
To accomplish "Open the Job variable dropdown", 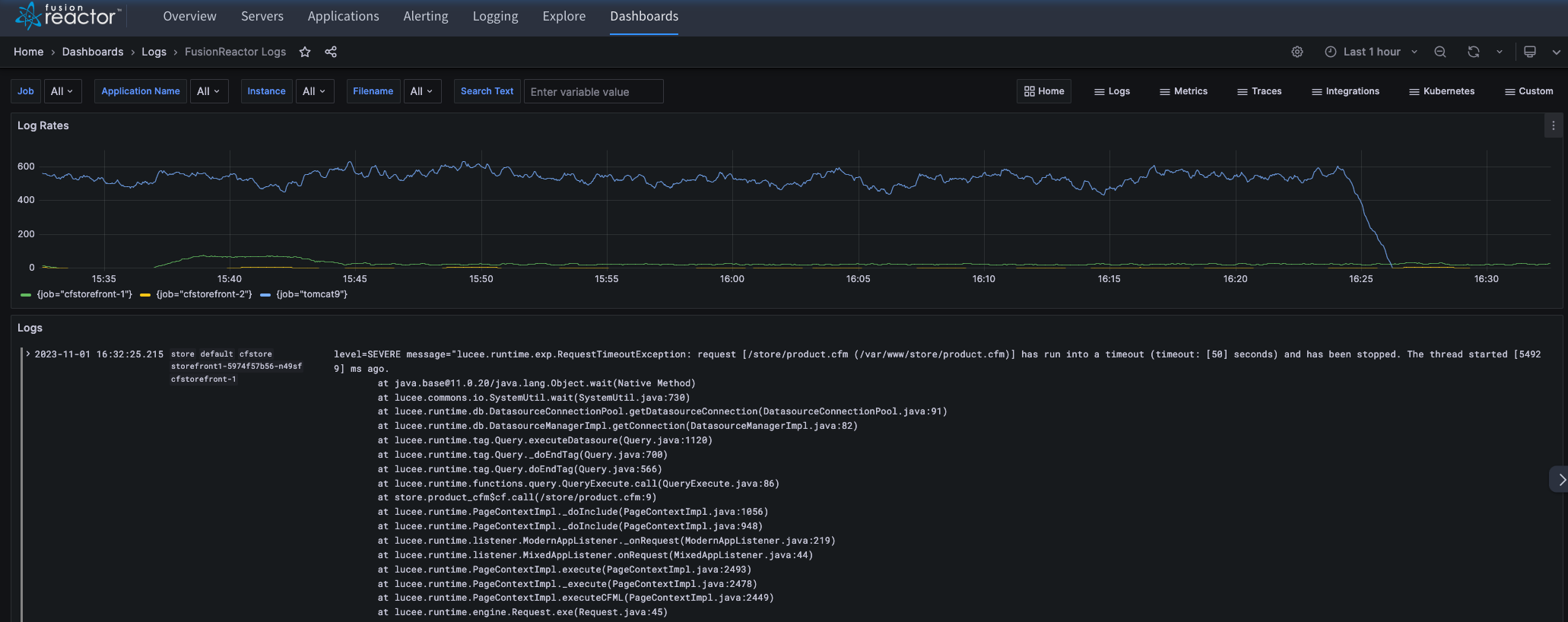I will click(62, 91).
